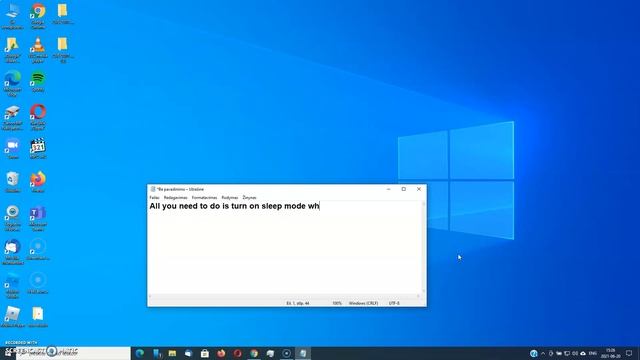Open the Firefox desktop shortcut
The height and width of the screenshot is (360, 640).
[x=38, y=182]
